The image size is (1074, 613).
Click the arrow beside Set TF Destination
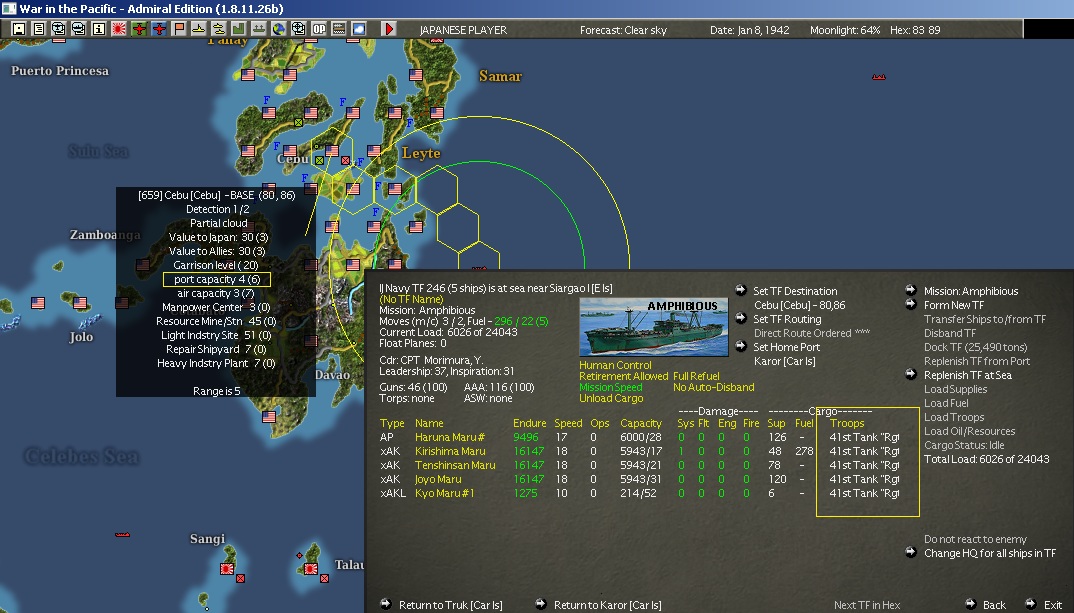click(x=740, y=290)
